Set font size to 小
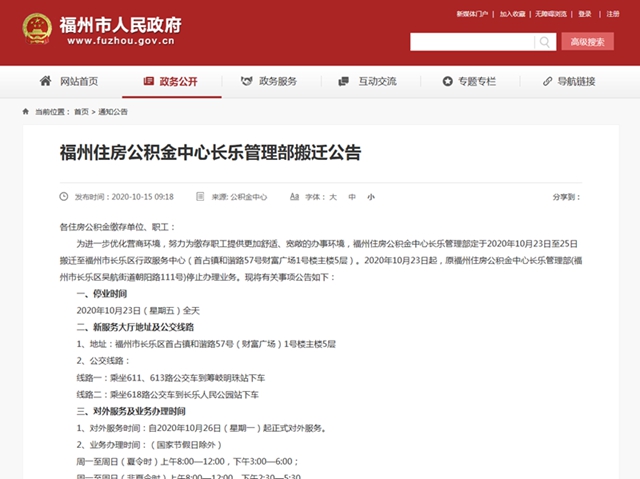 coord(370,197)
